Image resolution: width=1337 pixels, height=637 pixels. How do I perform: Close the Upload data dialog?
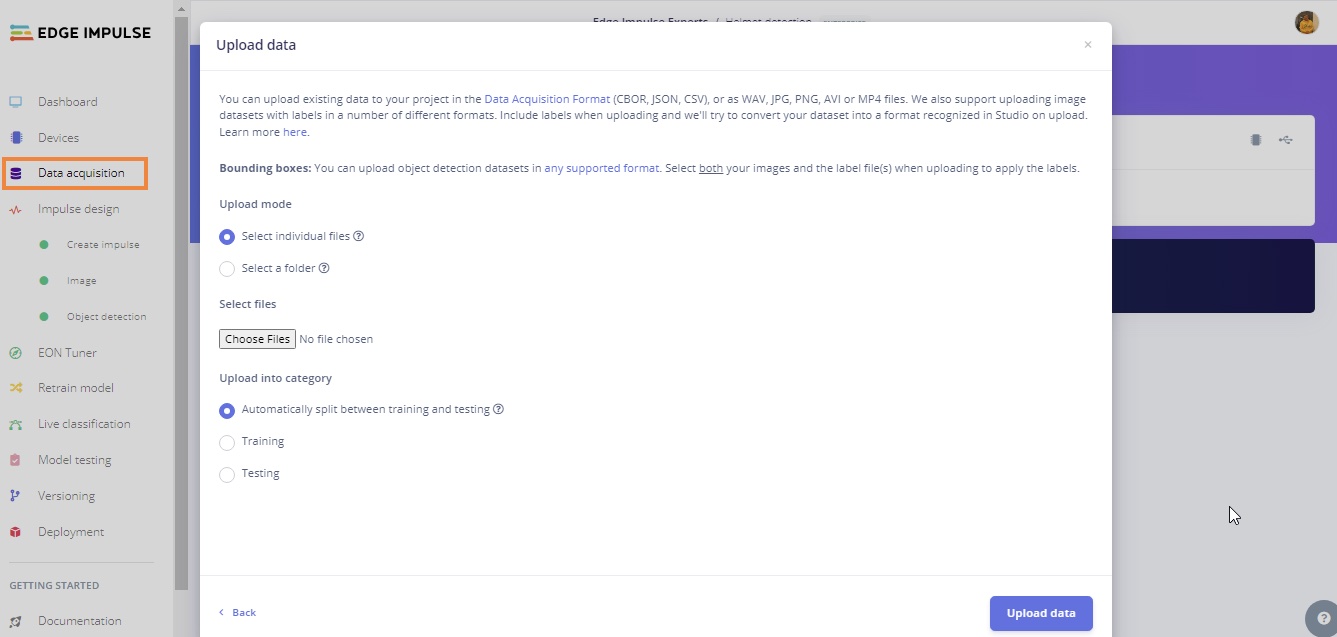(x=1088, y=45)
